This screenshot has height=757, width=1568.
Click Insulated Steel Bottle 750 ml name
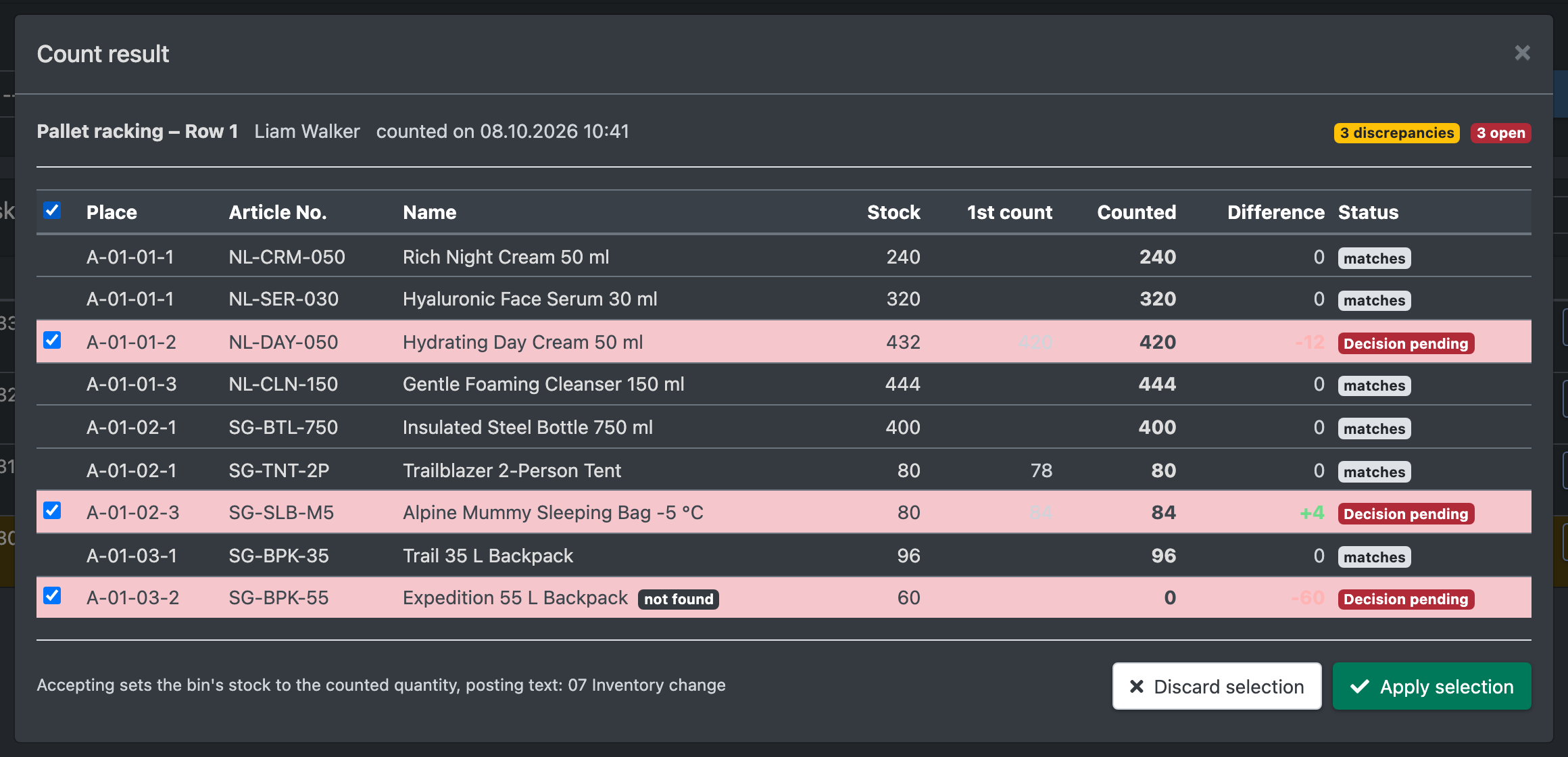pyautogui.click(x=528, y=427)
